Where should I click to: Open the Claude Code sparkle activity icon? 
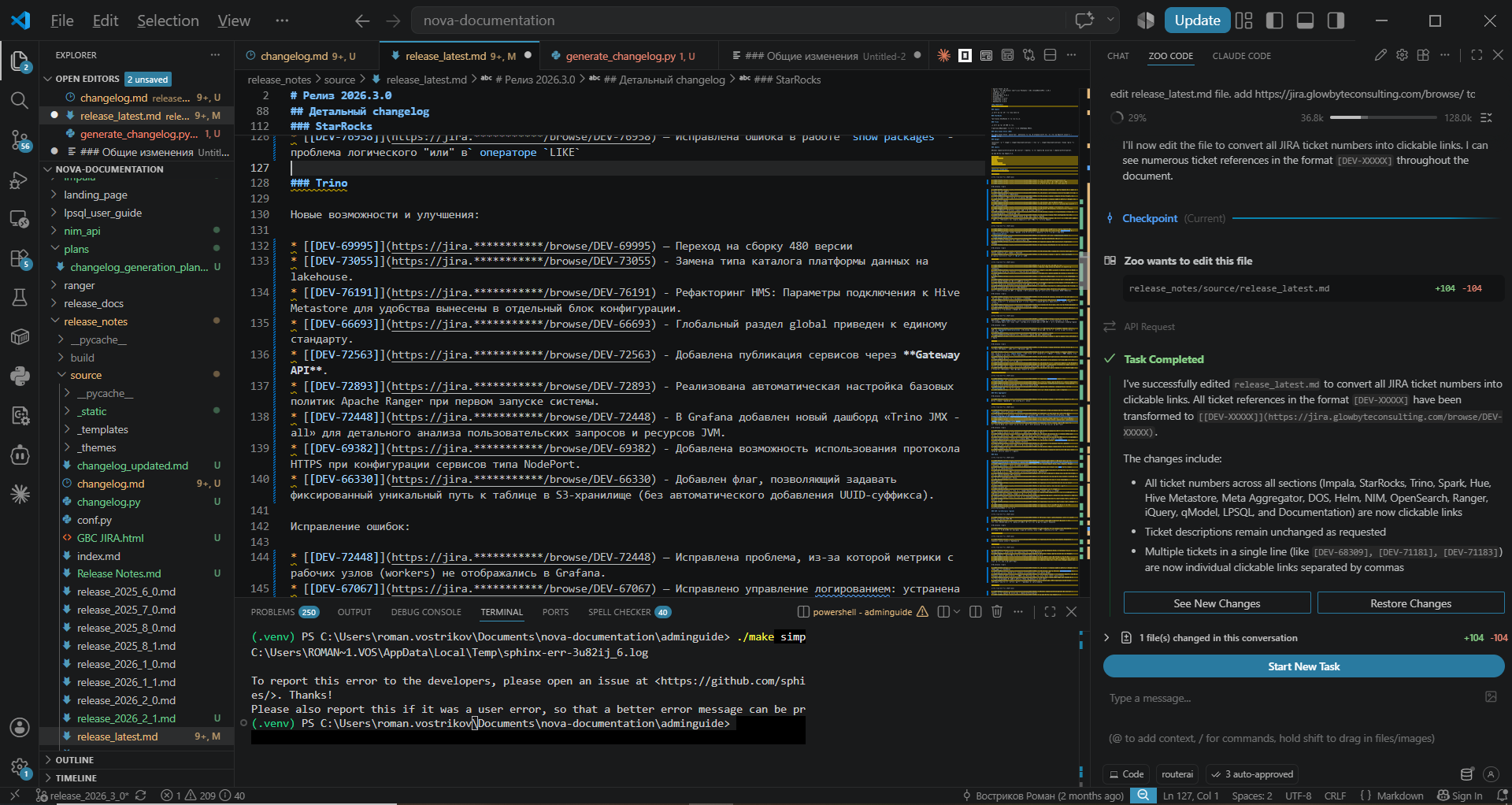coord(20,494)
